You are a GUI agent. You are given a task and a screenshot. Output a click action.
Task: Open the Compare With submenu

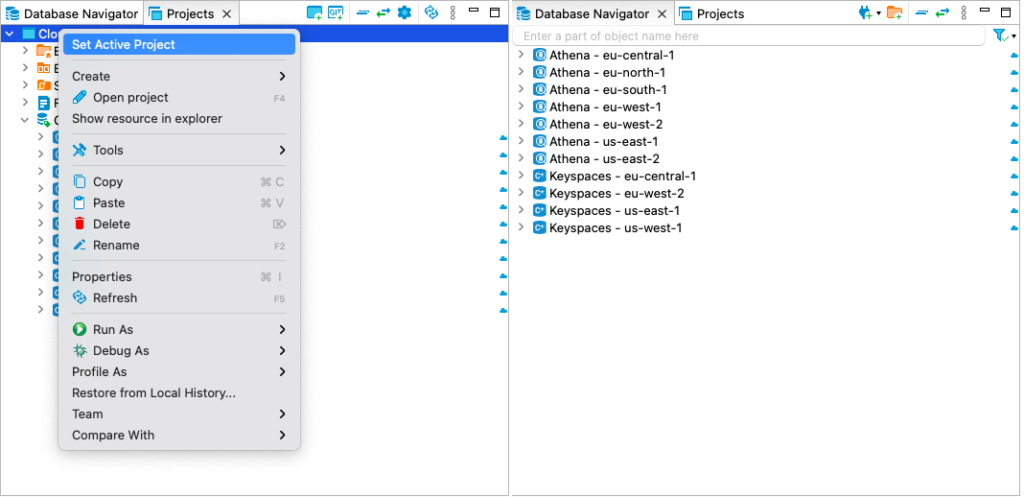pos(179,435)
